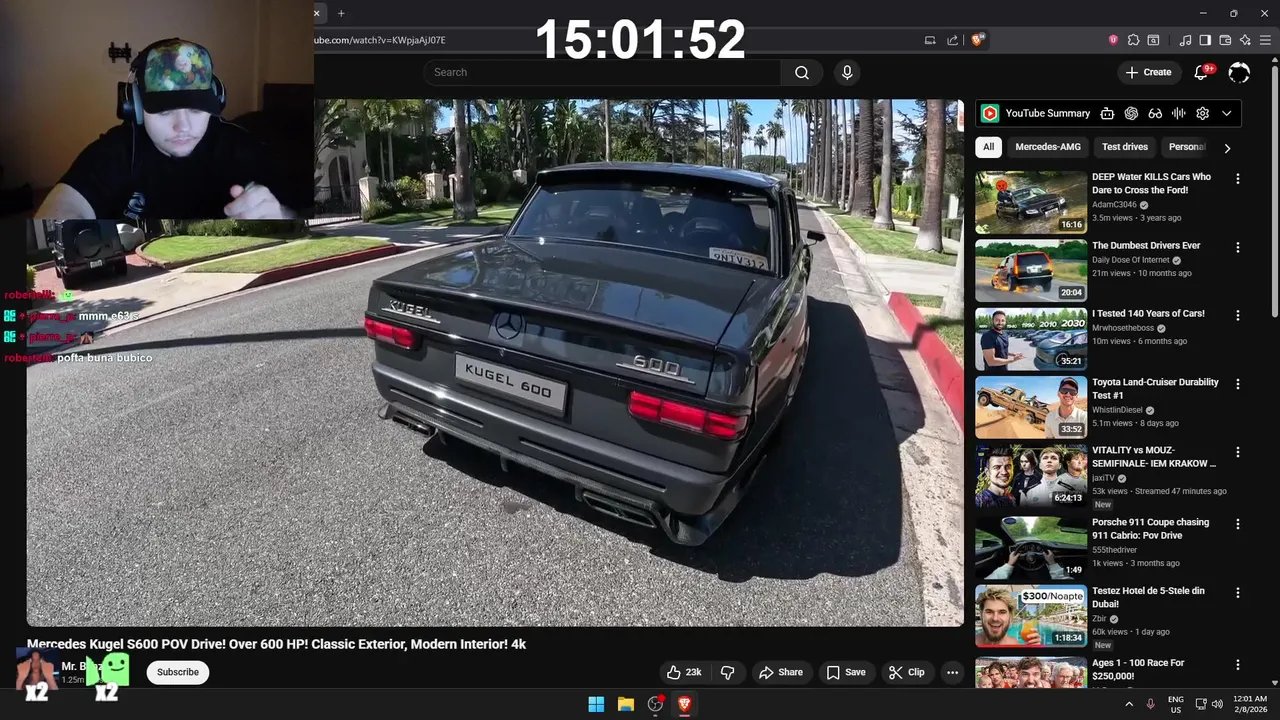The image size is (1280, 720).
Task: Open The Dumbest Drivers Ever video thumbnail
Action: pyautogui.click(x=1031, y=270)
